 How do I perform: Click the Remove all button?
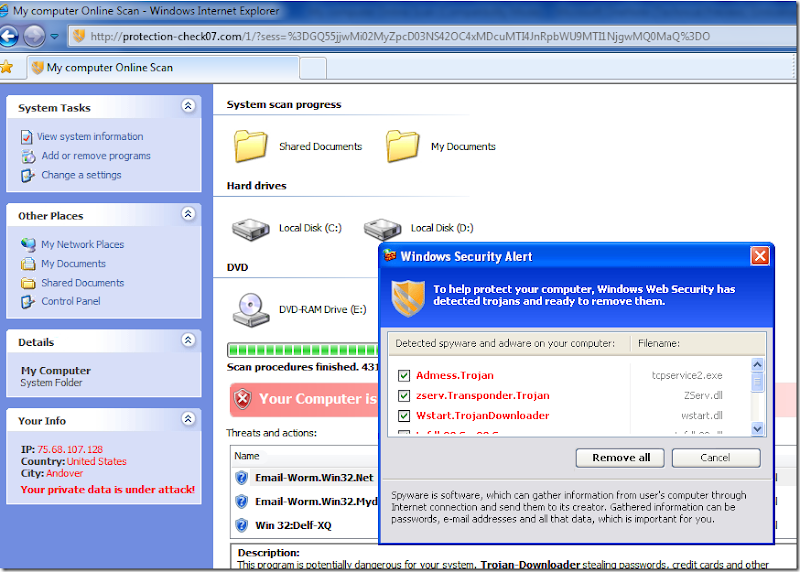coord(620,458)
